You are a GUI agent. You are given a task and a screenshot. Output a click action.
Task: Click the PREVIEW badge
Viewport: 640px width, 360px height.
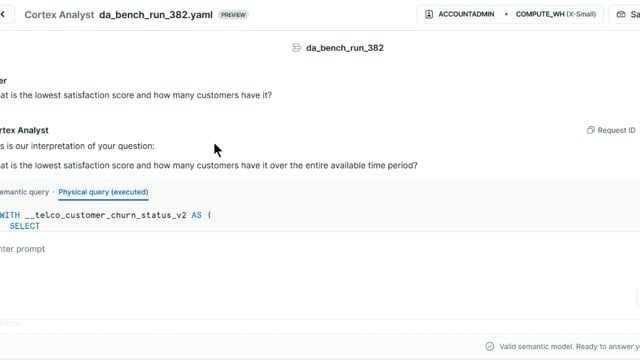(233, 15)
